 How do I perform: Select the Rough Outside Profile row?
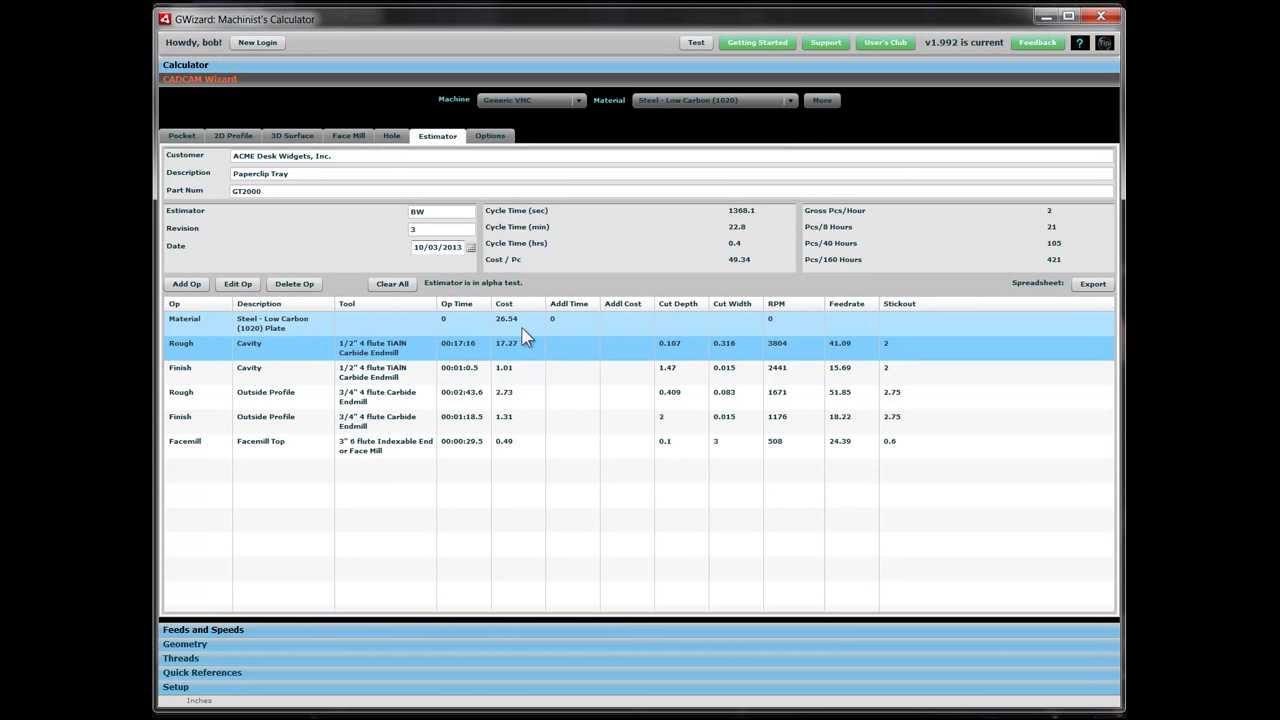[x=639, y=397]
